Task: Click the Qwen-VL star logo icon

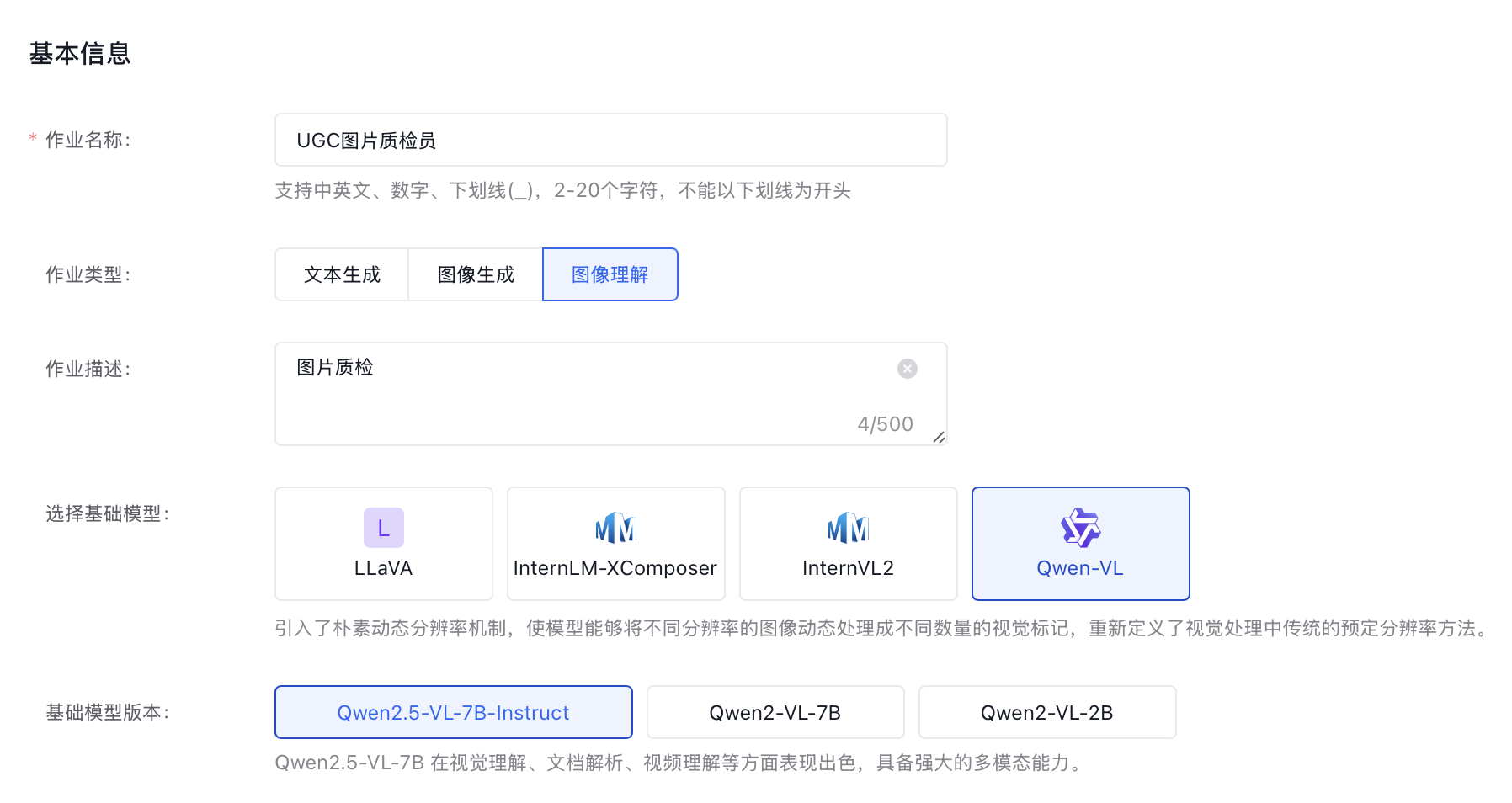Action: (1081, 528)
